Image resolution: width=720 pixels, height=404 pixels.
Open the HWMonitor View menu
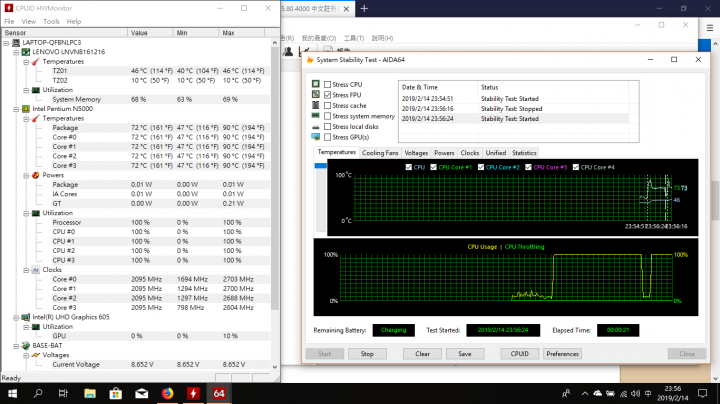click(x=28, y=22)
